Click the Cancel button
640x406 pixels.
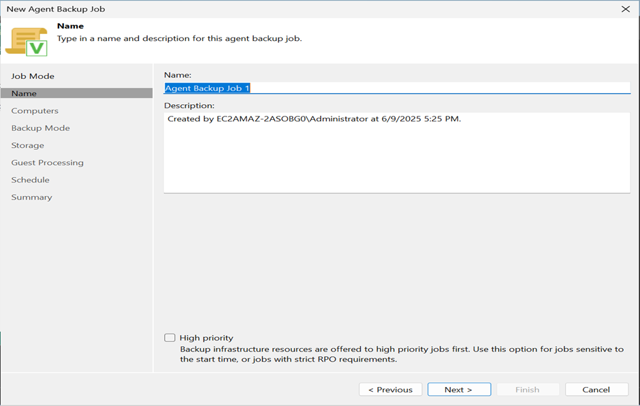coord(596,390)
